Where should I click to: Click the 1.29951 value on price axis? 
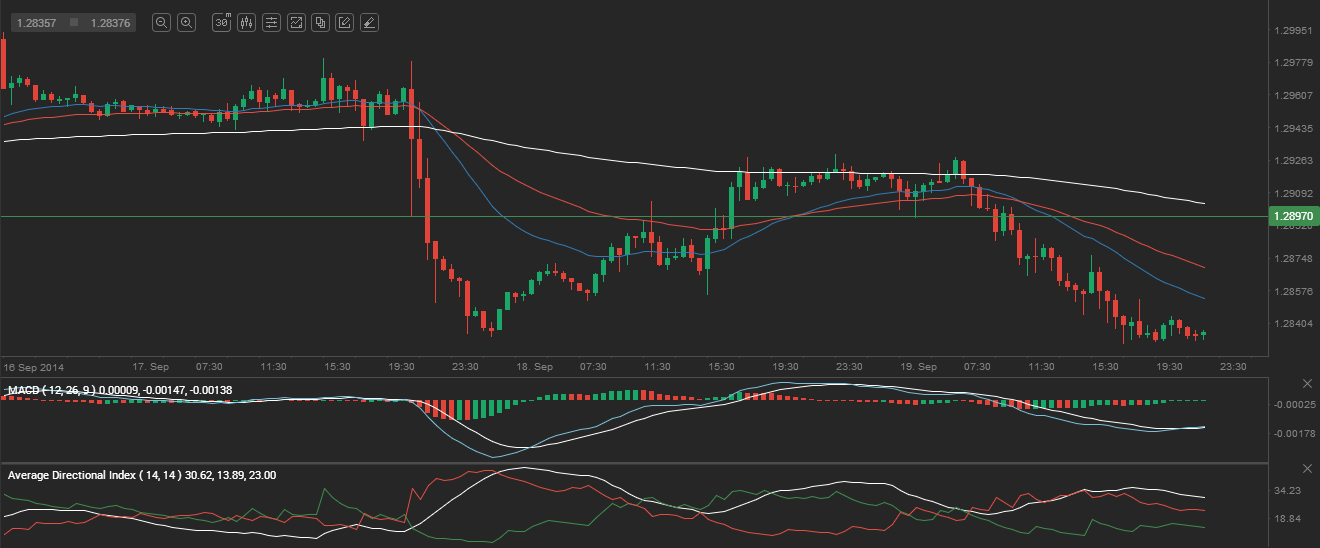pyautogui.click(x=1293, y=30)
